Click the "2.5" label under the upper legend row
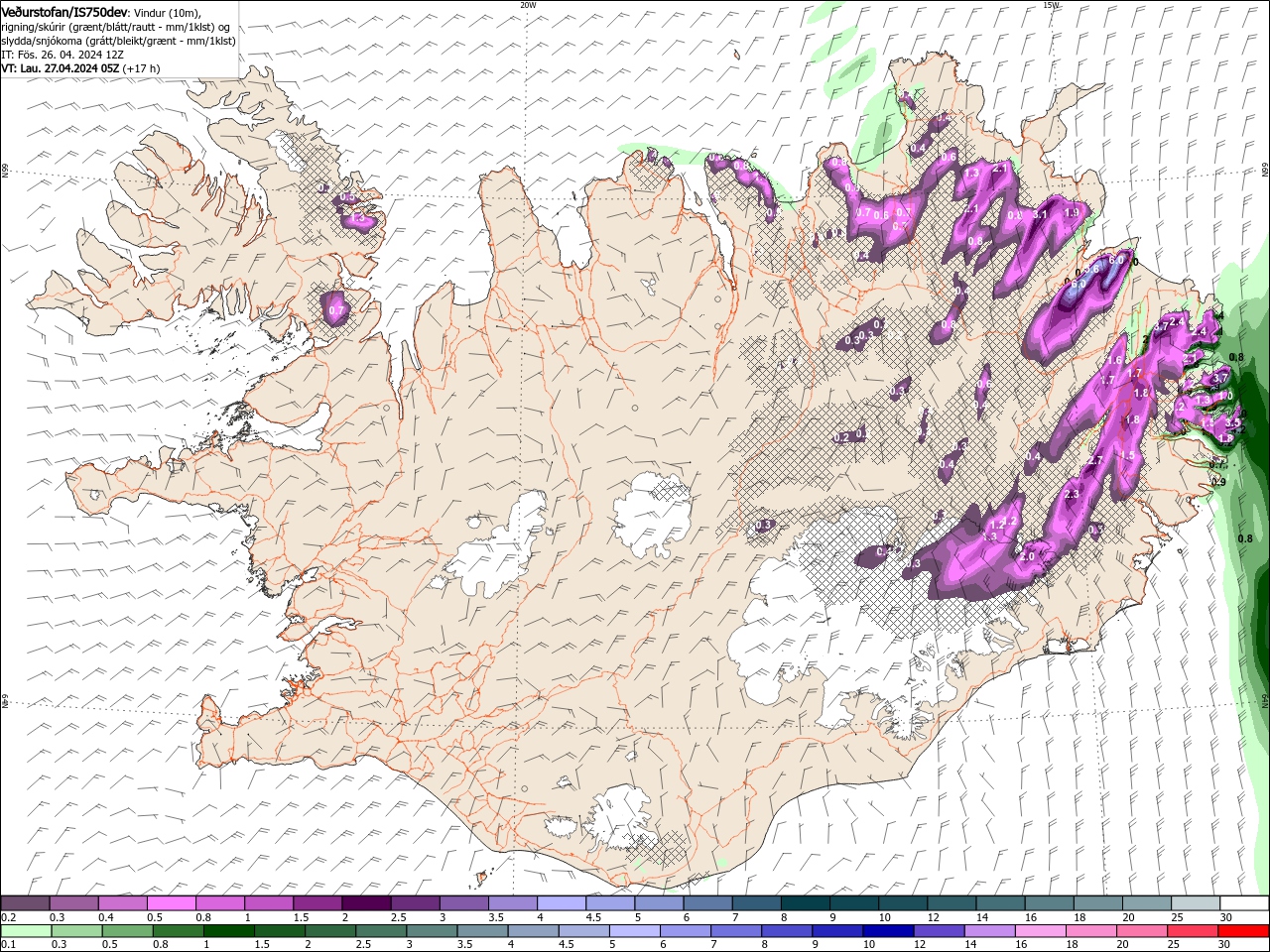1270x952 pixels. (398, 917)
